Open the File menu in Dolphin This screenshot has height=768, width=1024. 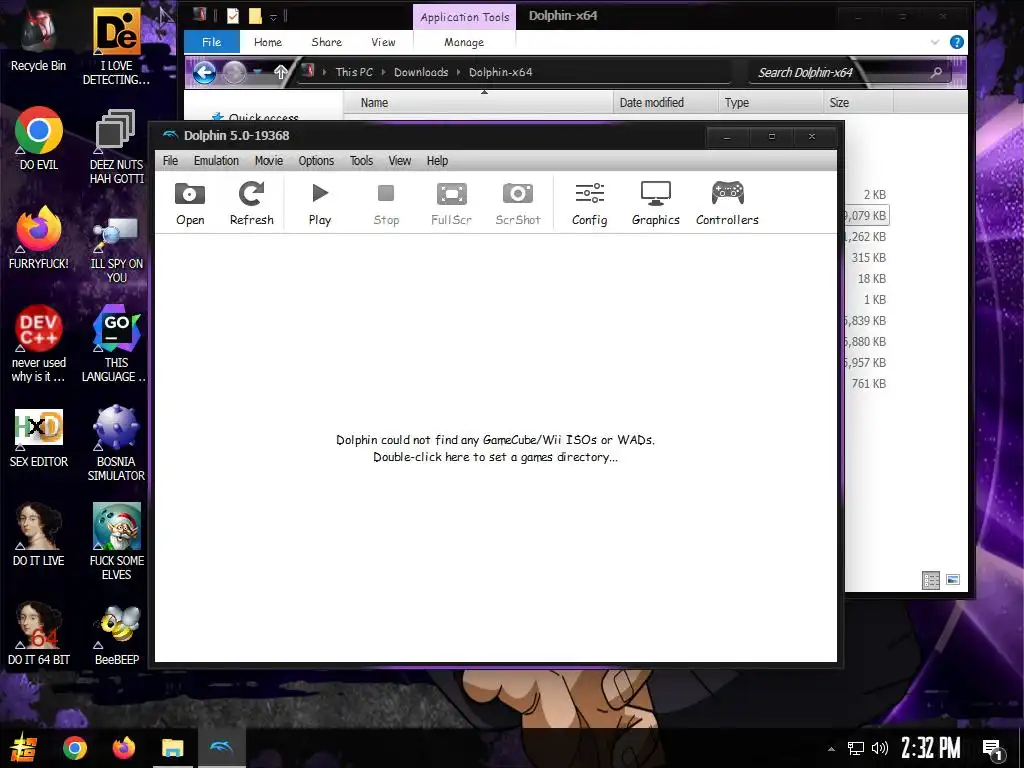click(x=170, y=161)
